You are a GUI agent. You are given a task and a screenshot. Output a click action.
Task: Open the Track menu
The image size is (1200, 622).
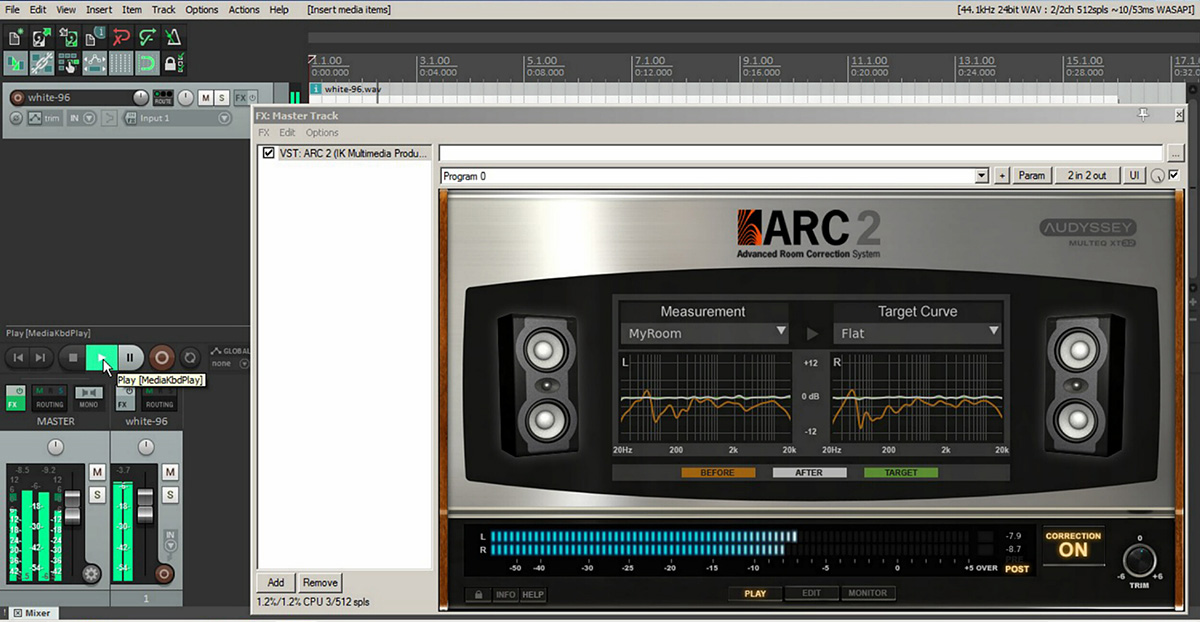tap(164, 9)
